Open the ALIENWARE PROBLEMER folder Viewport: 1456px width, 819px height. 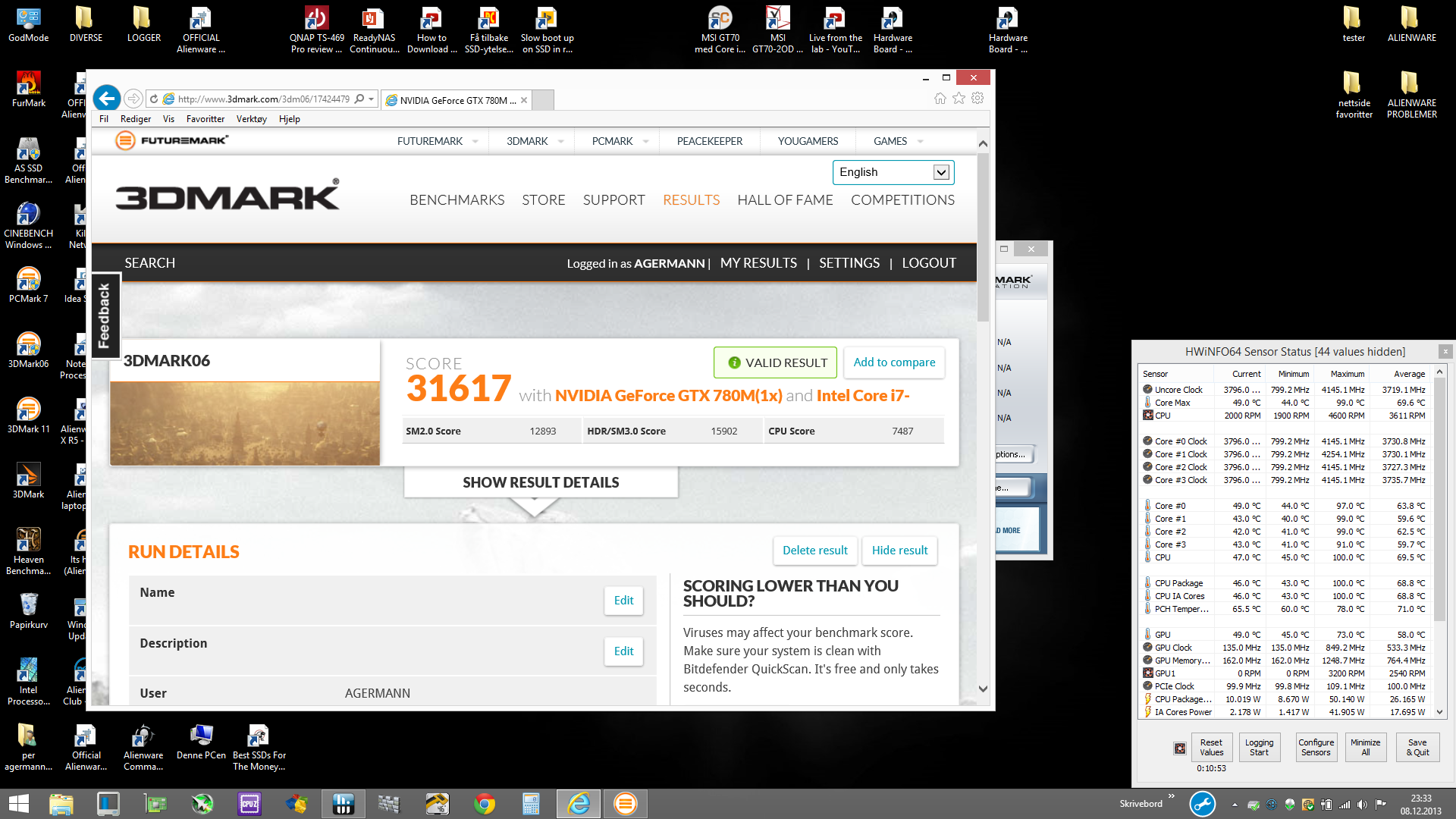[x=1411, y=96]
